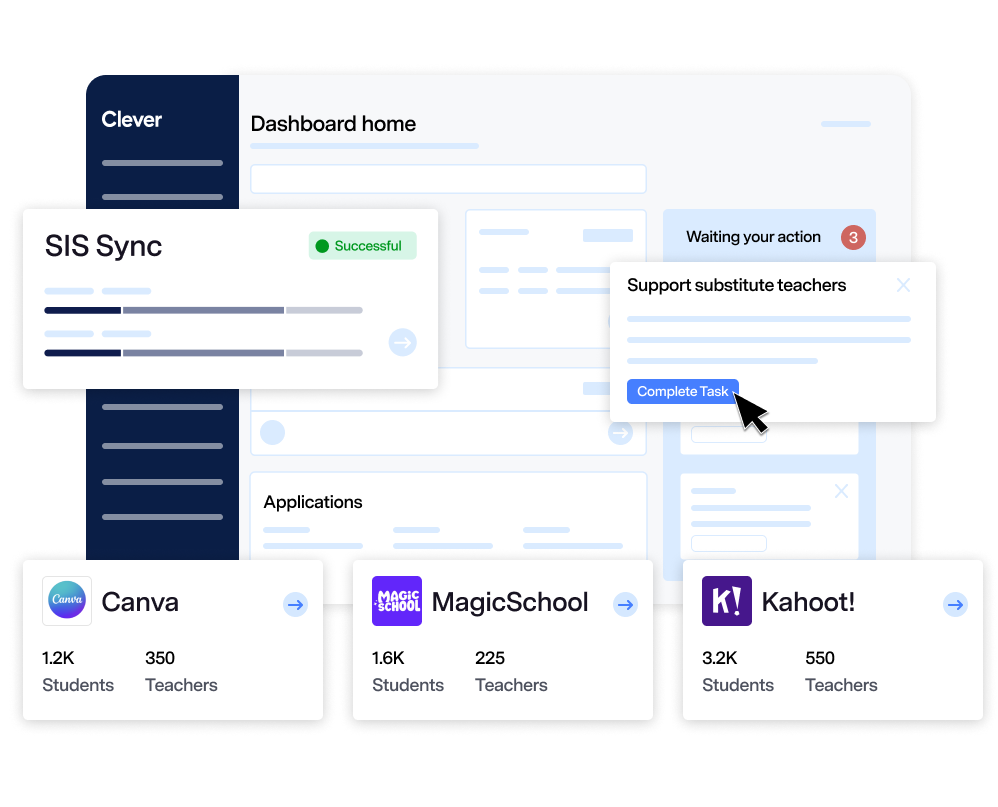Click the Kahoot! app logo icon

727,601
